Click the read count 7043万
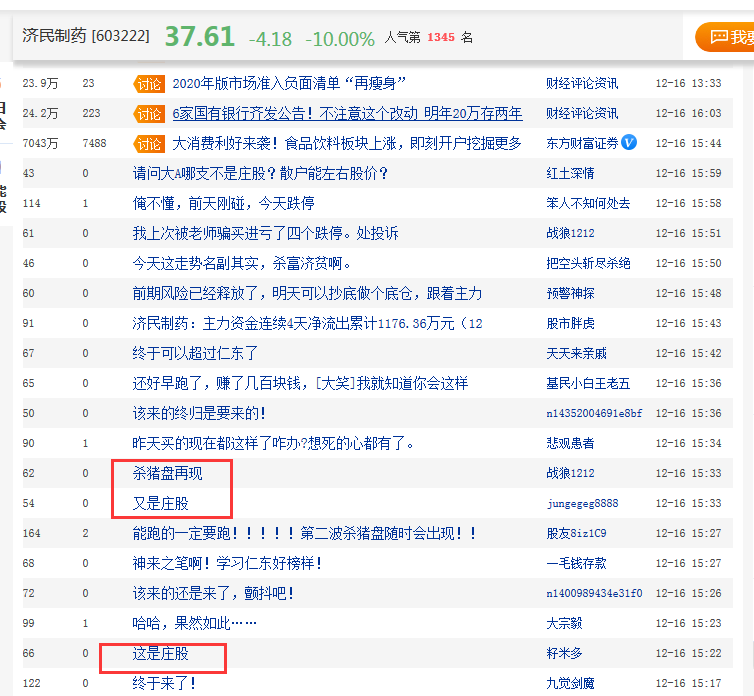Screen dimensions: 754x696 pyautogui.click(x=40, y=143)
